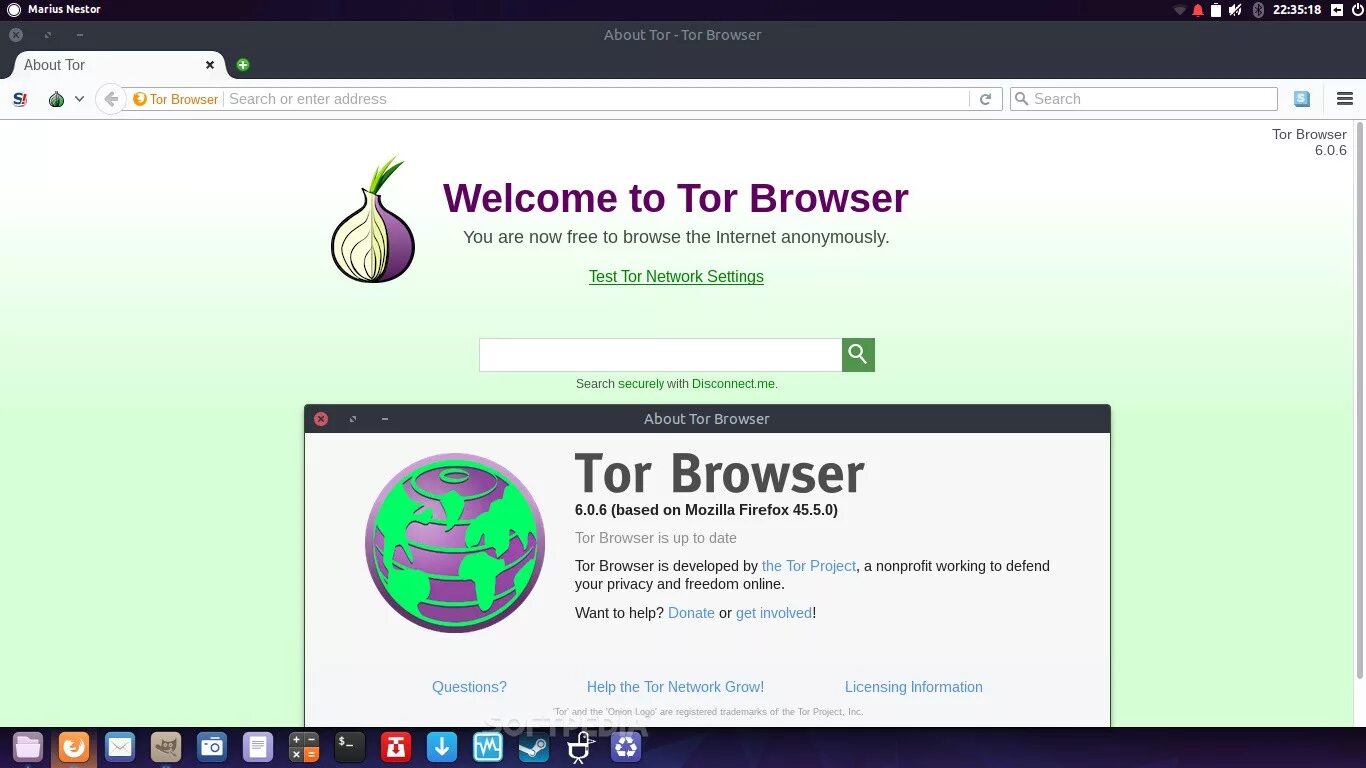The width and height of the screenshot is (1366, 768).
Task: Click the page vertical scrollbar
Action: point(1360,400)
